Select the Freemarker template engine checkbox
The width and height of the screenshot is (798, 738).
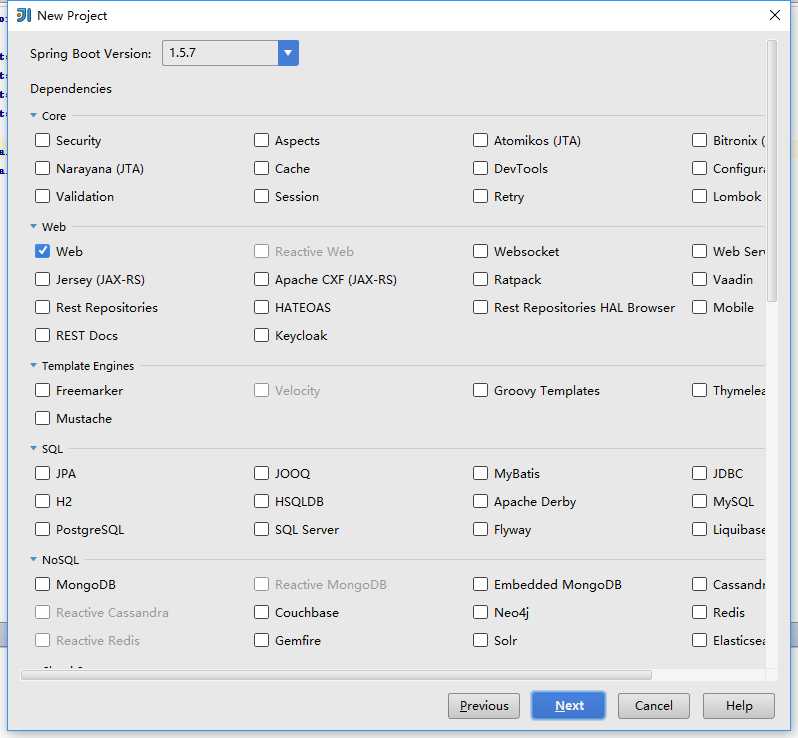click(x=42, y=390)
